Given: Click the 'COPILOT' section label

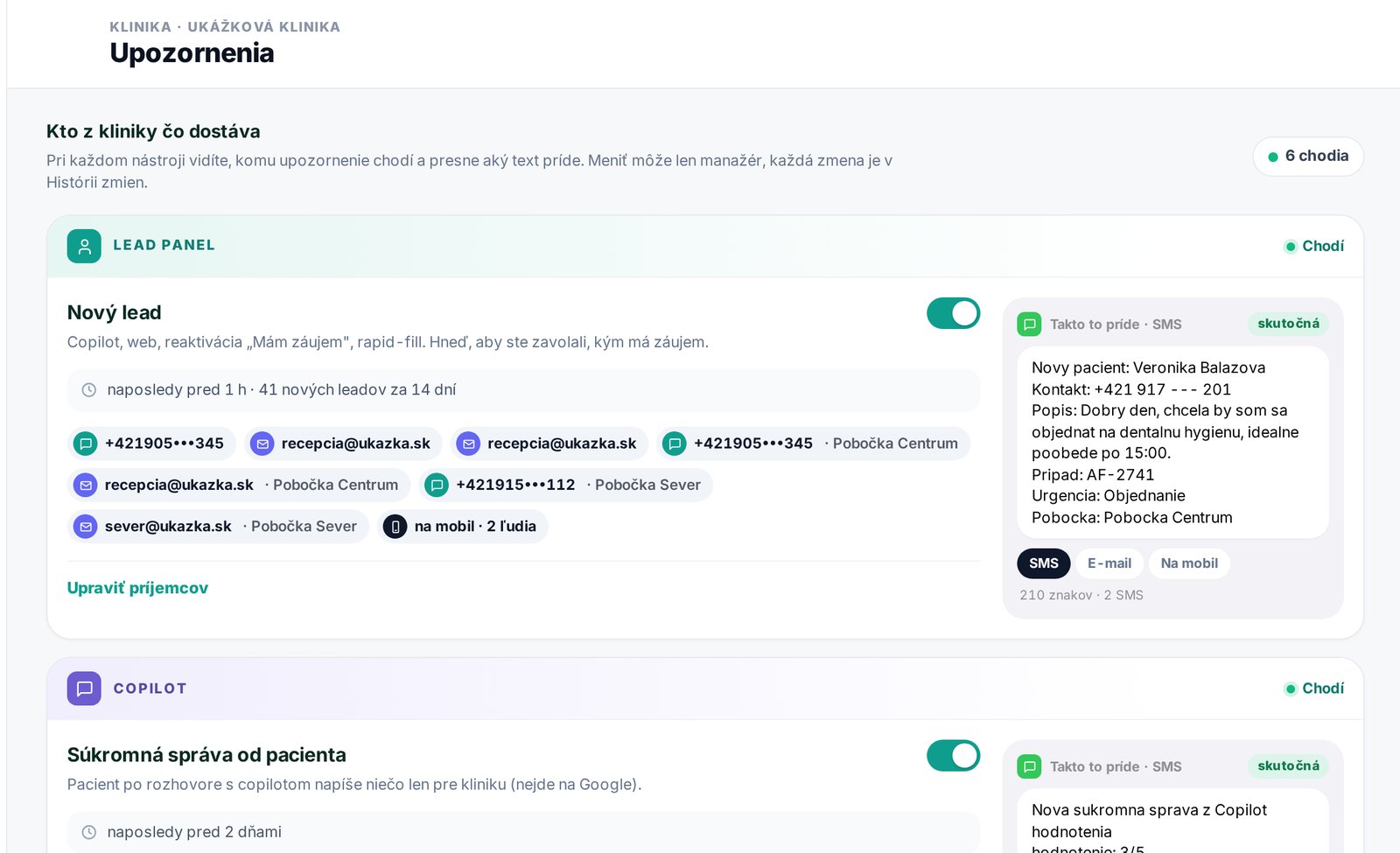Looking at the screenshot, I should tap(150, 689).
